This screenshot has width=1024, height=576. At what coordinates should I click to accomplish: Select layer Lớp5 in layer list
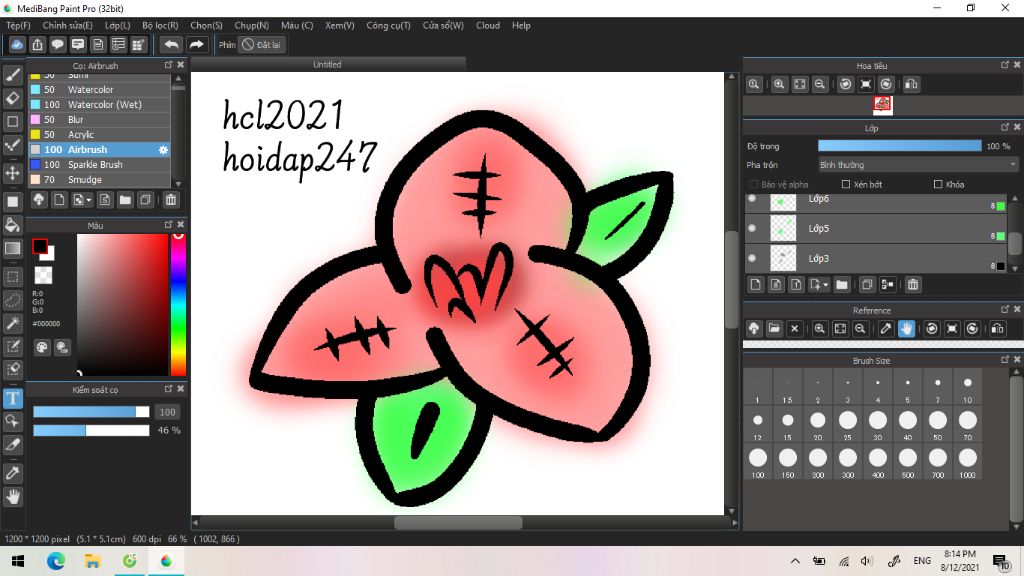tap(875, 229)
